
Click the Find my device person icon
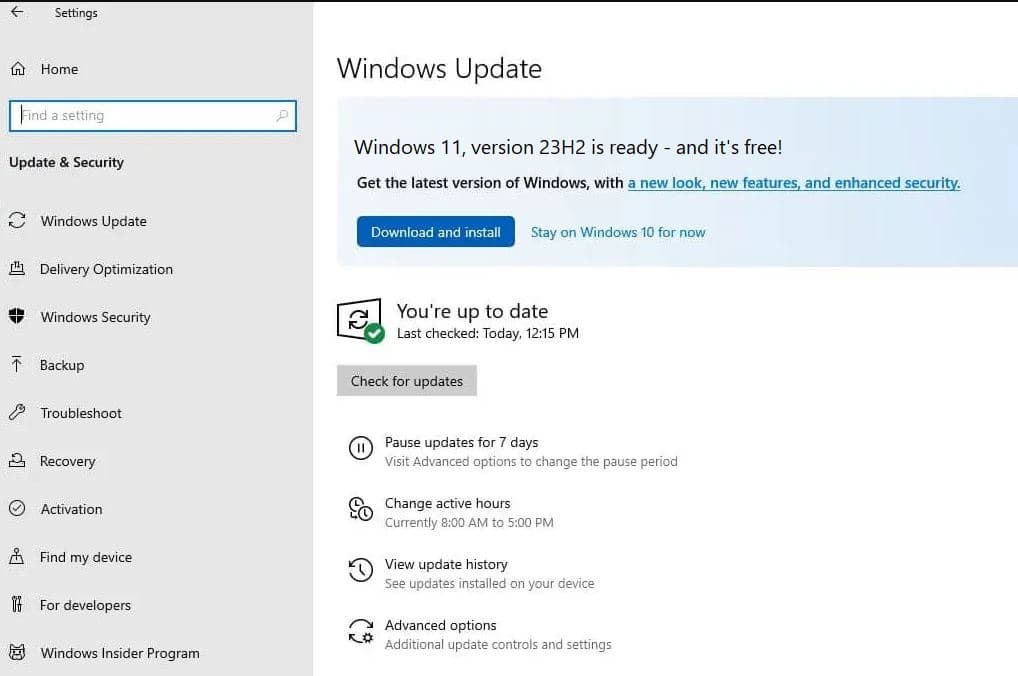tap(17, 557)
